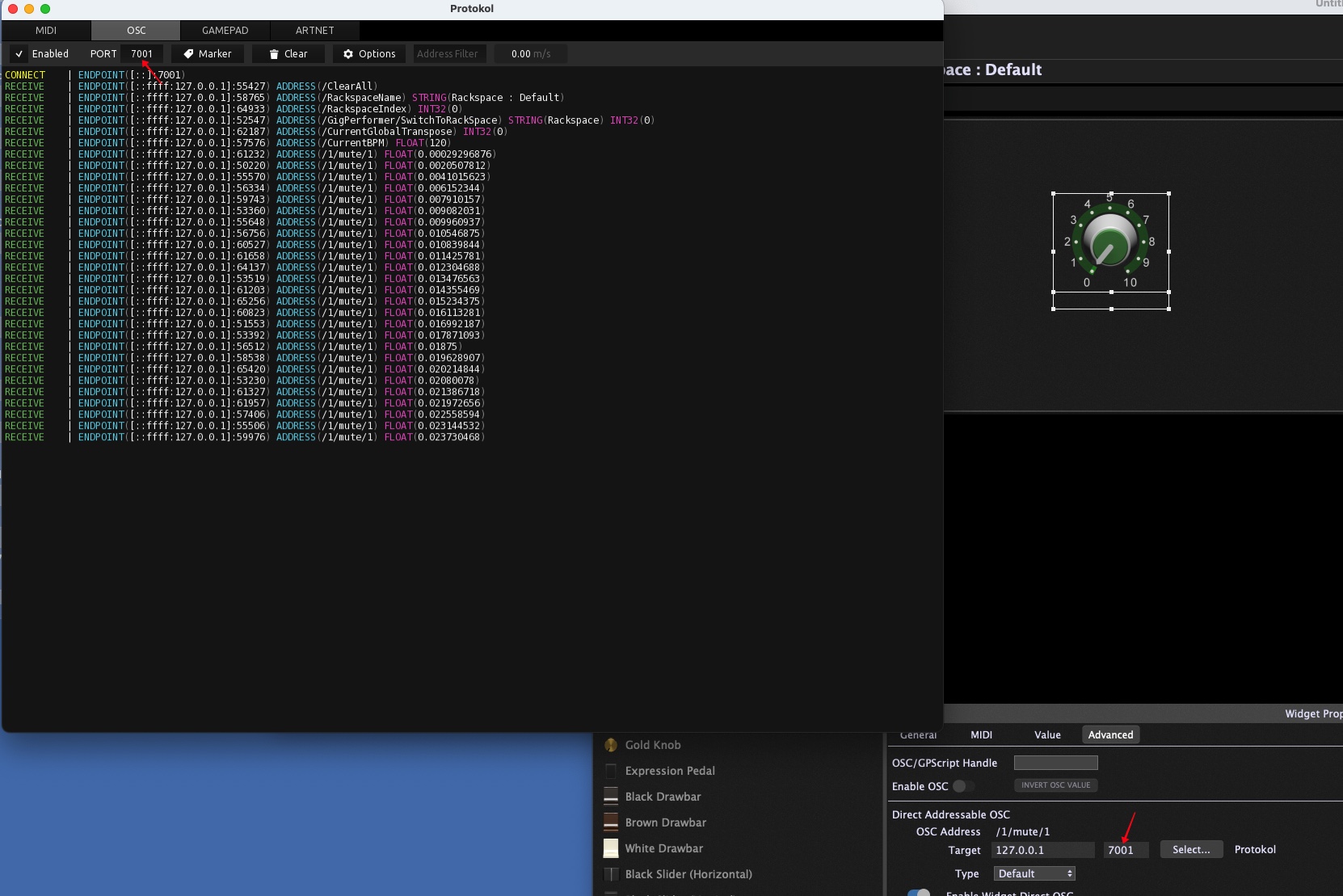Screen dimensions: 1343x896
Task: Click the Target port field 7001
Action: click(1126, 850)
